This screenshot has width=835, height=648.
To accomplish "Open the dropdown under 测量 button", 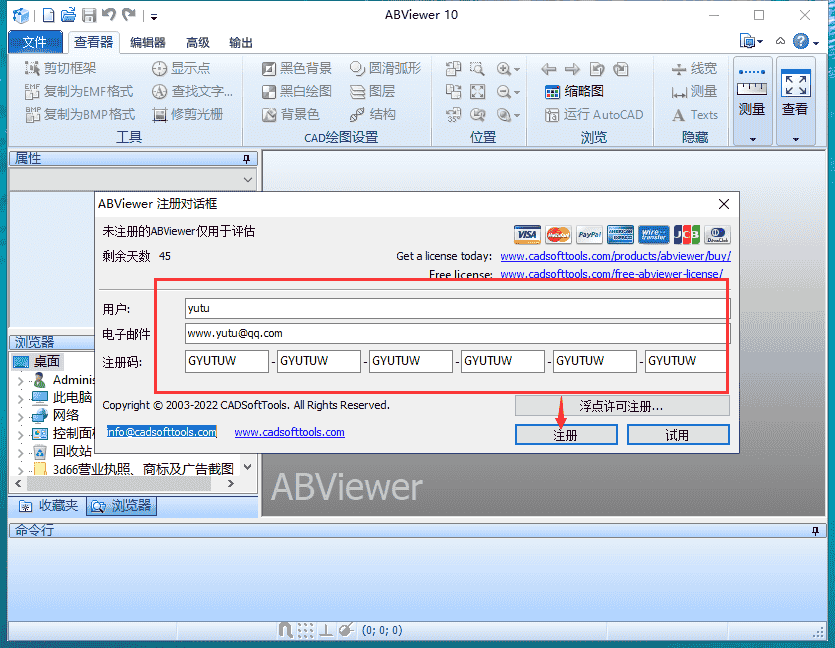I will pyautogui.click(x=752, y=139).
